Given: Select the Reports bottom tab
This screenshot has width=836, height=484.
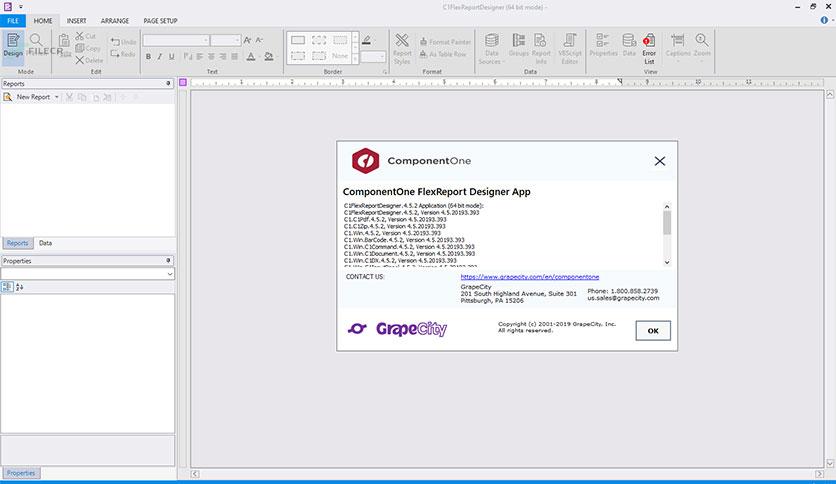Looking at the screenshot, I should [x=18, y=243].
